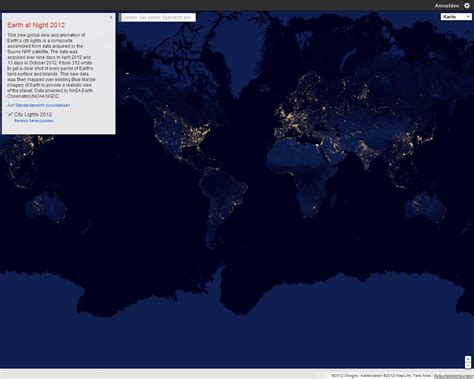474x379 pixels.
Task: Toggle the City Lights 2012 layer checkmark
Action: (x=10, y=114)
